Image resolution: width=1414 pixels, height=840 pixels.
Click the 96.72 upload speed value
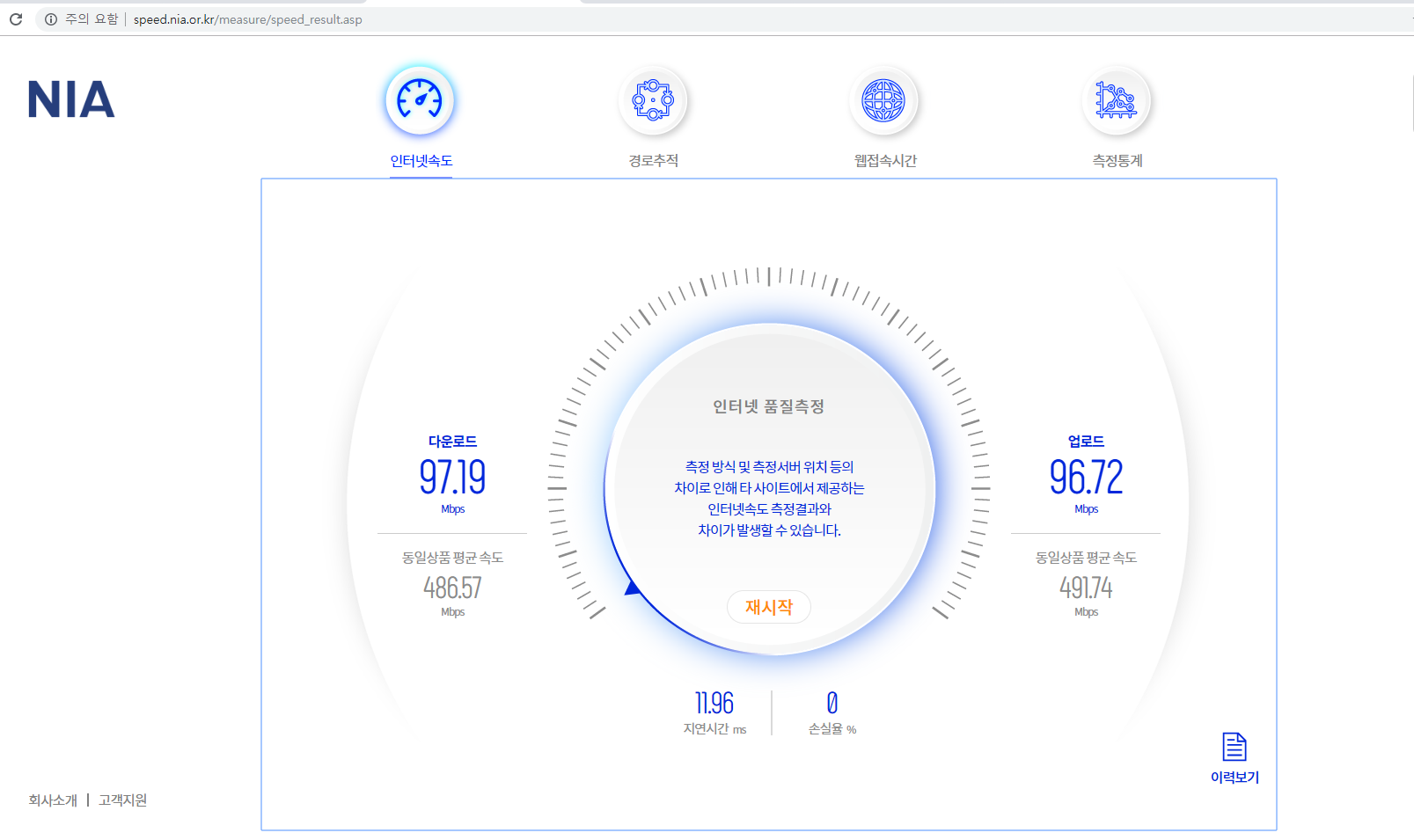point(1086,478)
